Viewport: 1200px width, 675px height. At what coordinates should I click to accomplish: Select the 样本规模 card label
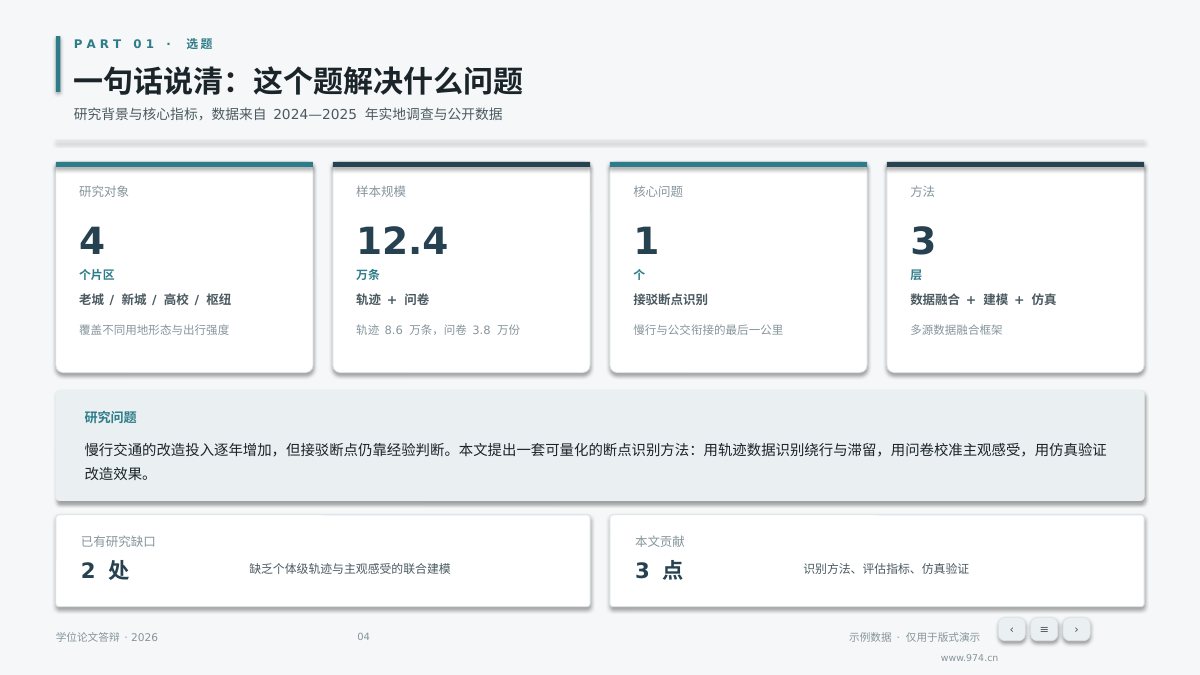click(x=381, y=191)
